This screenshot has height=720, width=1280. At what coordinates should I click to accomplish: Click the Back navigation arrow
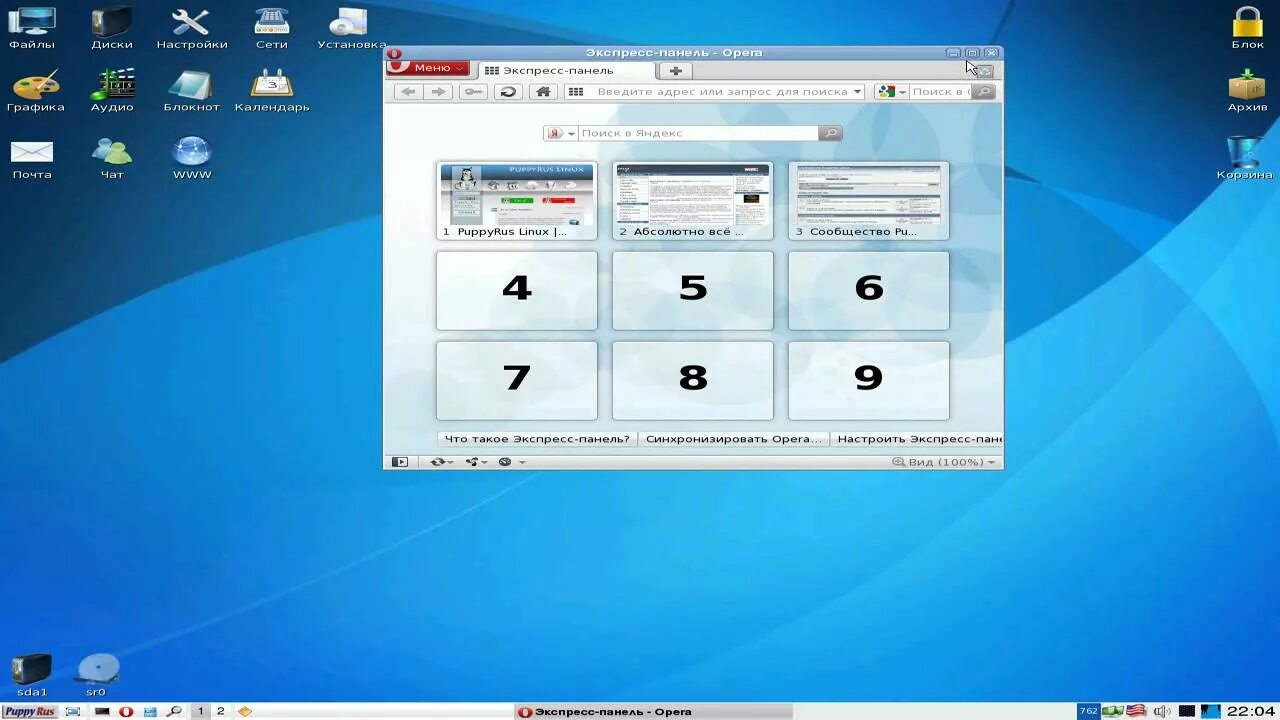(x=408, y=91)
